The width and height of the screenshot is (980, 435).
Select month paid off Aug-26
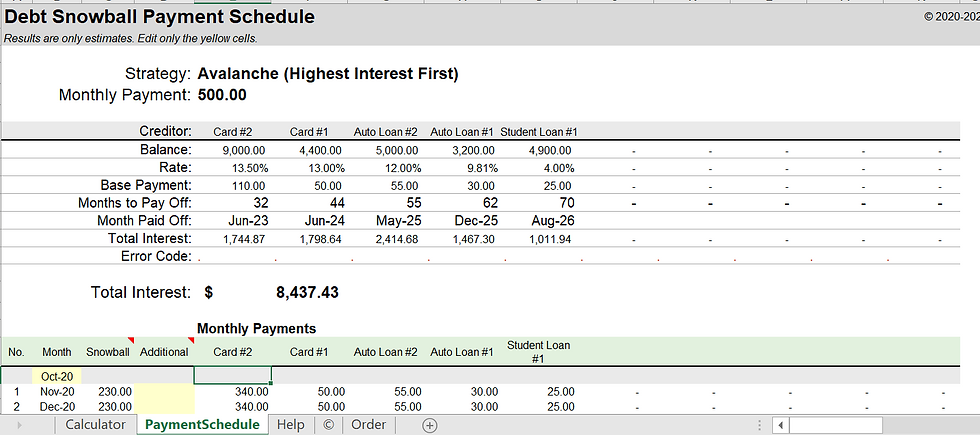[553, 221]
